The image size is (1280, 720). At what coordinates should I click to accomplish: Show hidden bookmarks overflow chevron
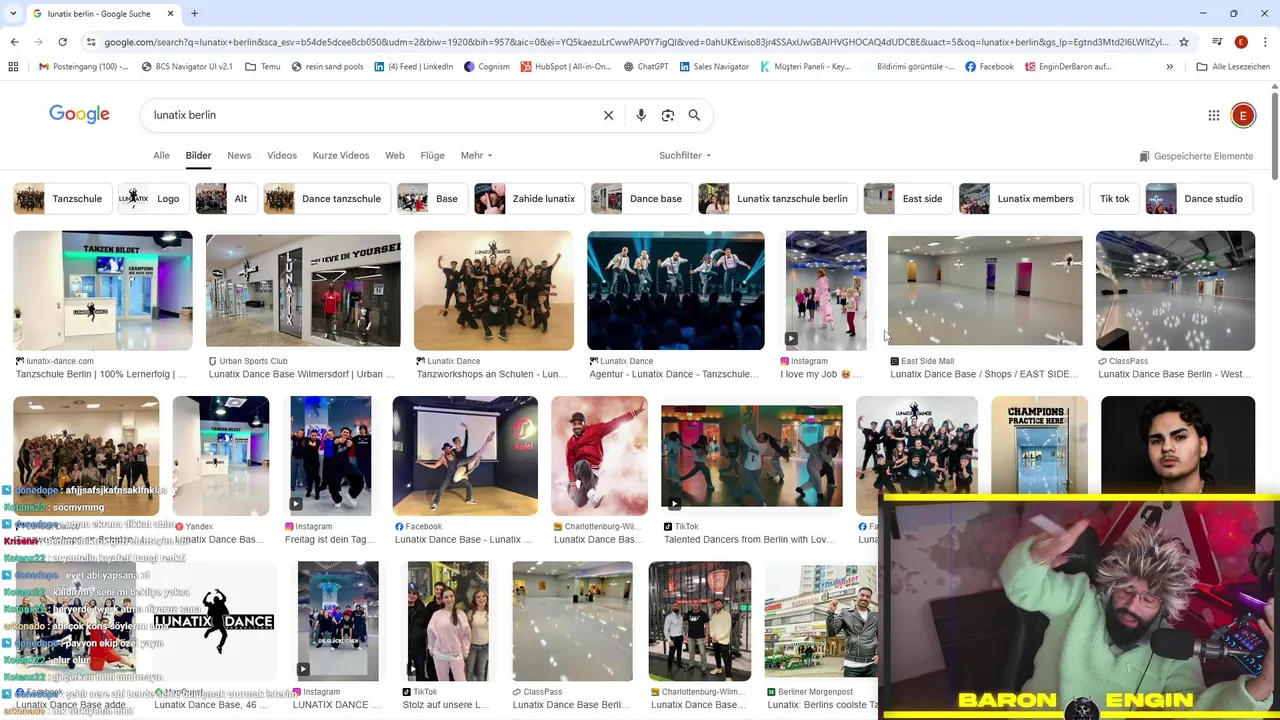[1169, 67]
